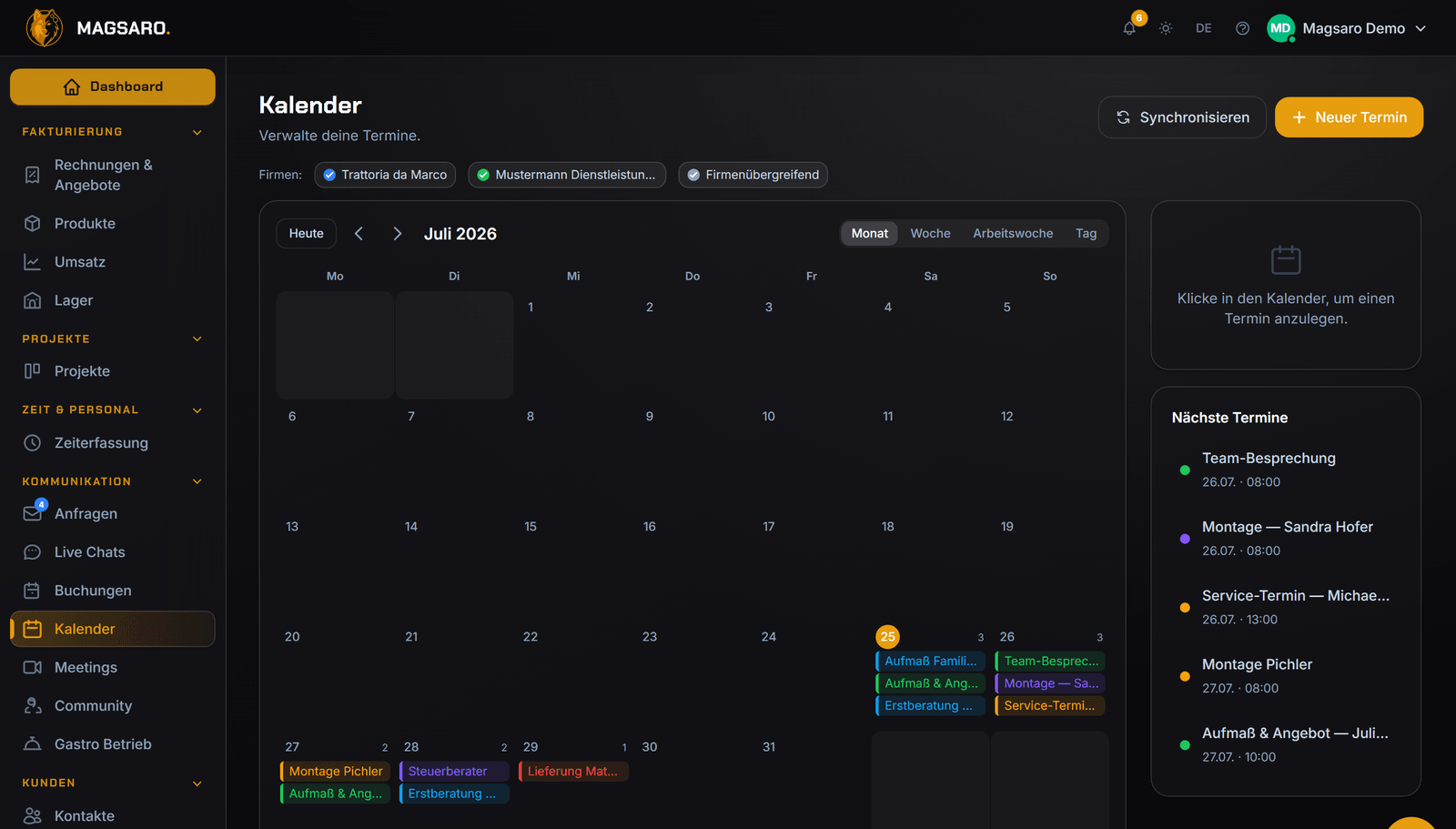
Task: Open Kalender in sidebar
Action: (113, 629)
